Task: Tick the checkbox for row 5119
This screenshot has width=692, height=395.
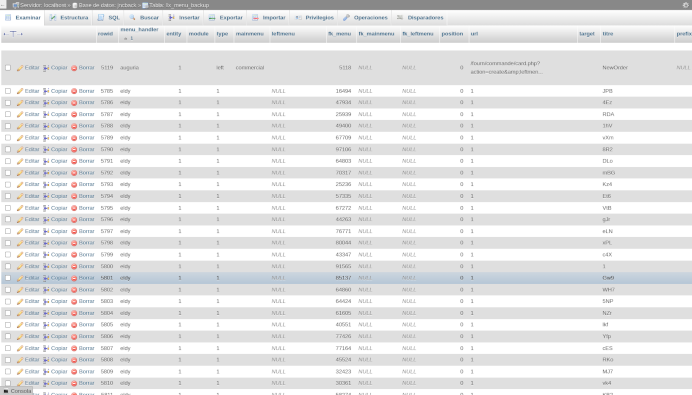Action: tap(8, 68)
